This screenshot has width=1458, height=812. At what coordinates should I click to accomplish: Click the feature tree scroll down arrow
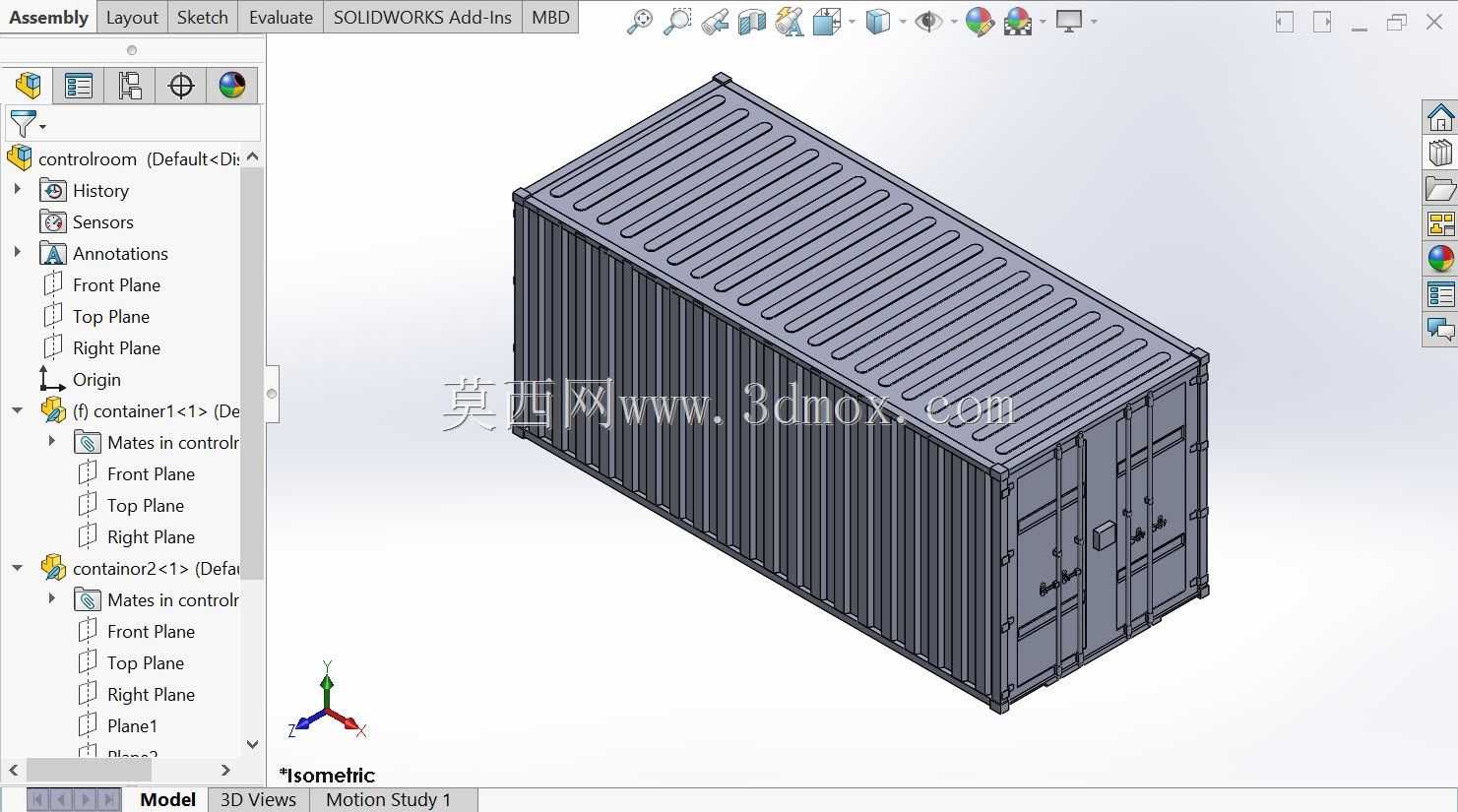pos(252,745)
